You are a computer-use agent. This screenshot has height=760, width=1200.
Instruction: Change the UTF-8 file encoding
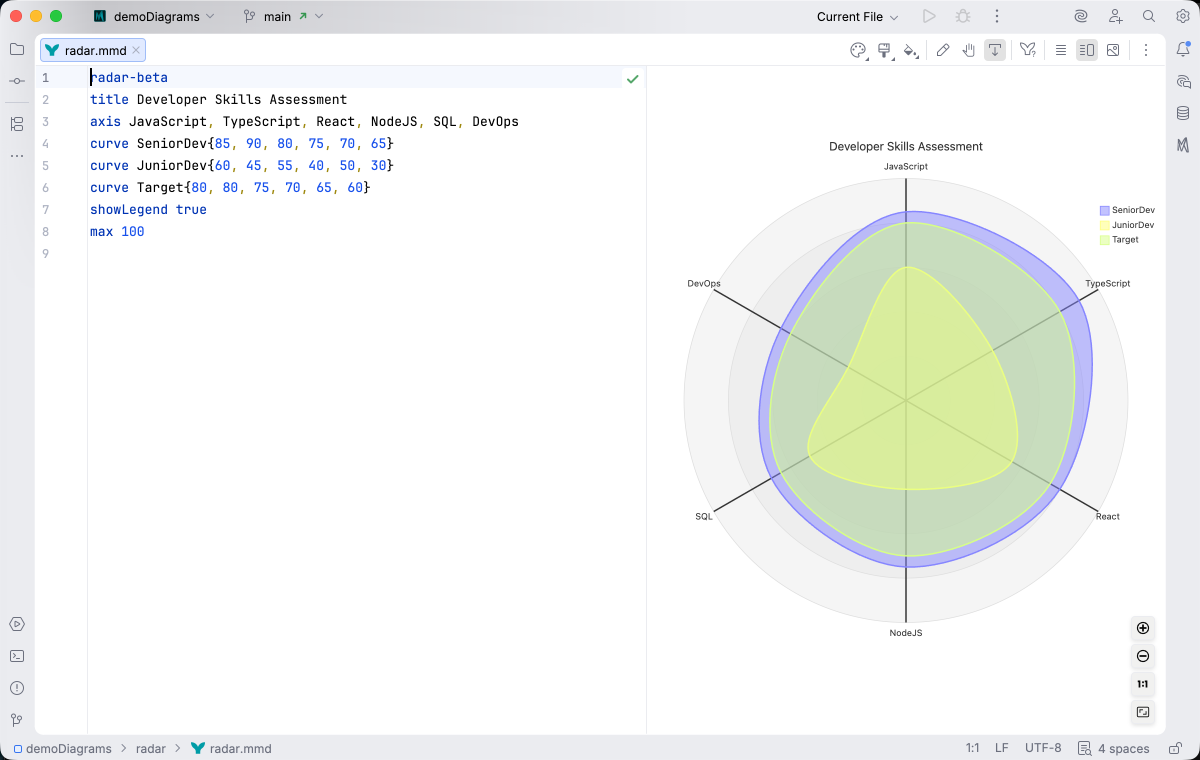pyautogui.click(x=1043, y=748)
